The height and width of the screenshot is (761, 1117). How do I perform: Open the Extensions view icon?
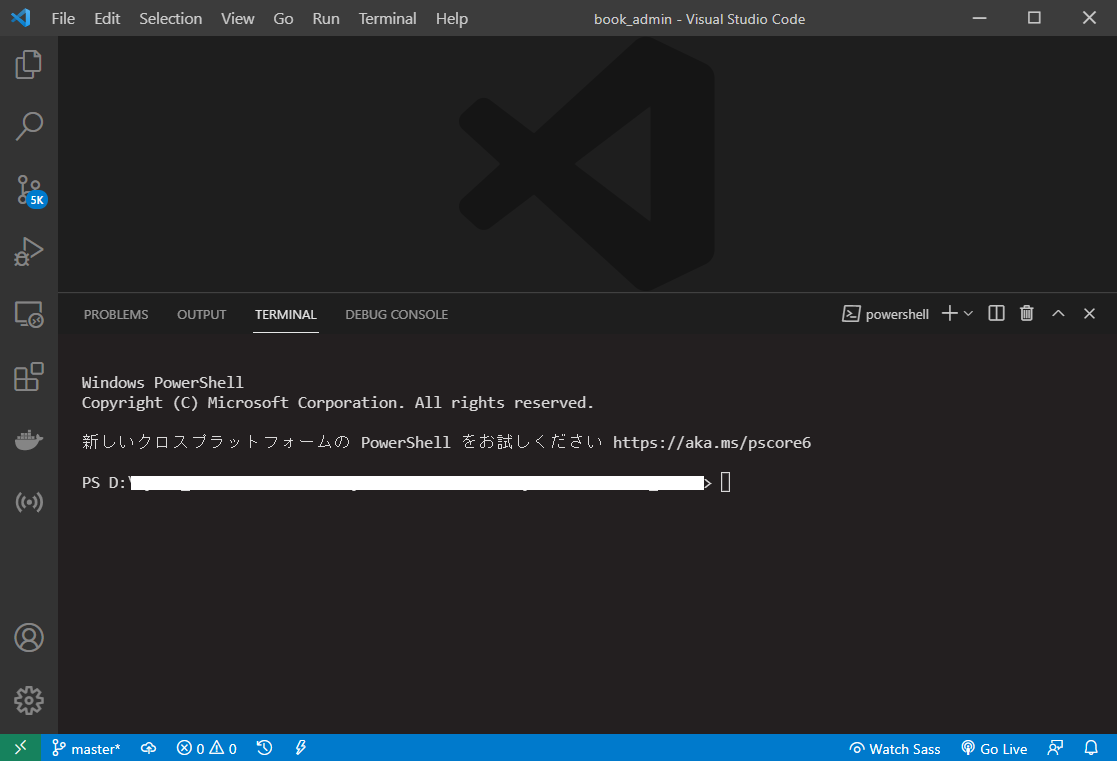(28, 376)
